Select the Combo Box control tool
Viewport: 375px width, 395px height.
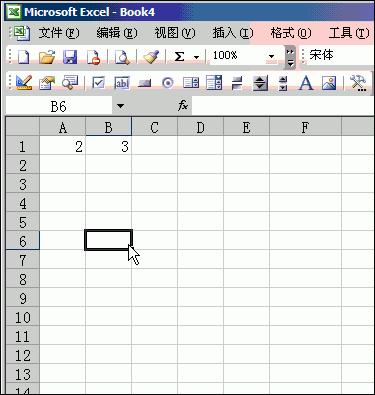214,83
